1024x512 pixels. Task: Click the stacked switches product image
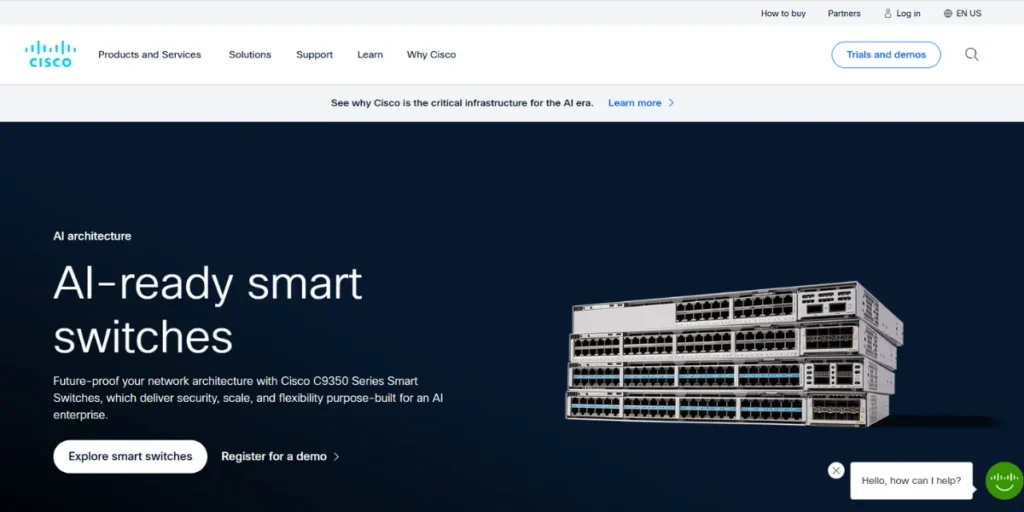point(733,354)
